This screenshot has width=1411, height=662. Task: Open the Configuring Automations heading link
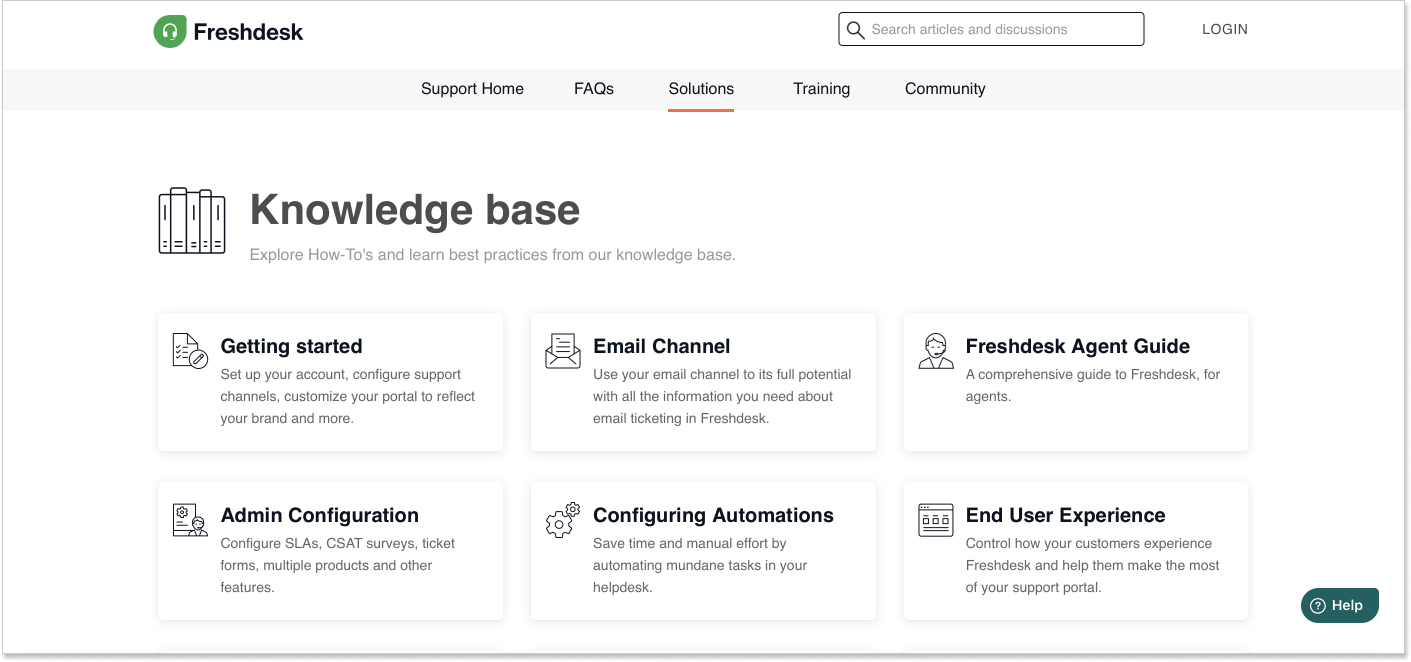(713, 516)
